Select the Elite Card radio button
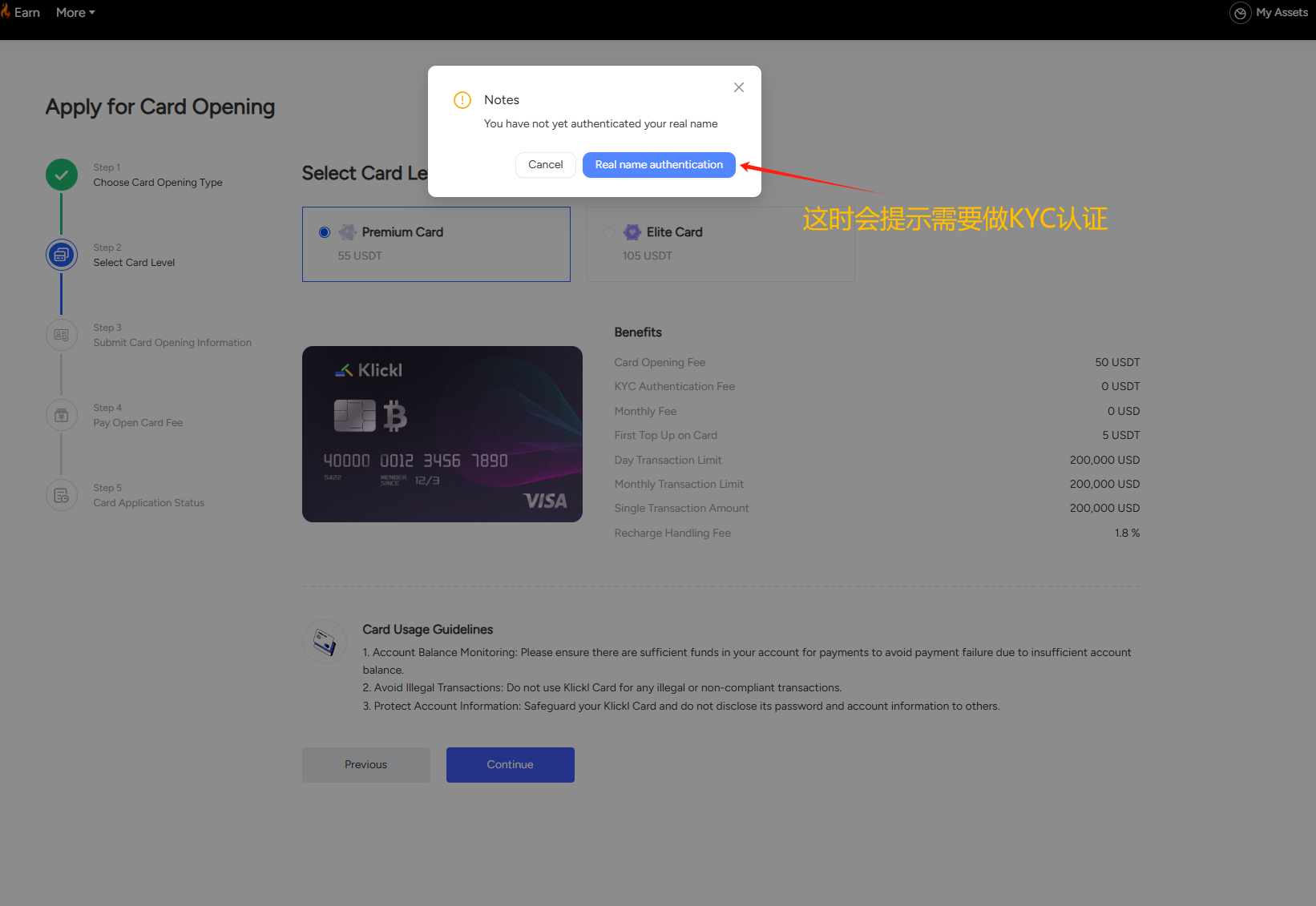The image size is (1316, 906). click(609, 232)
